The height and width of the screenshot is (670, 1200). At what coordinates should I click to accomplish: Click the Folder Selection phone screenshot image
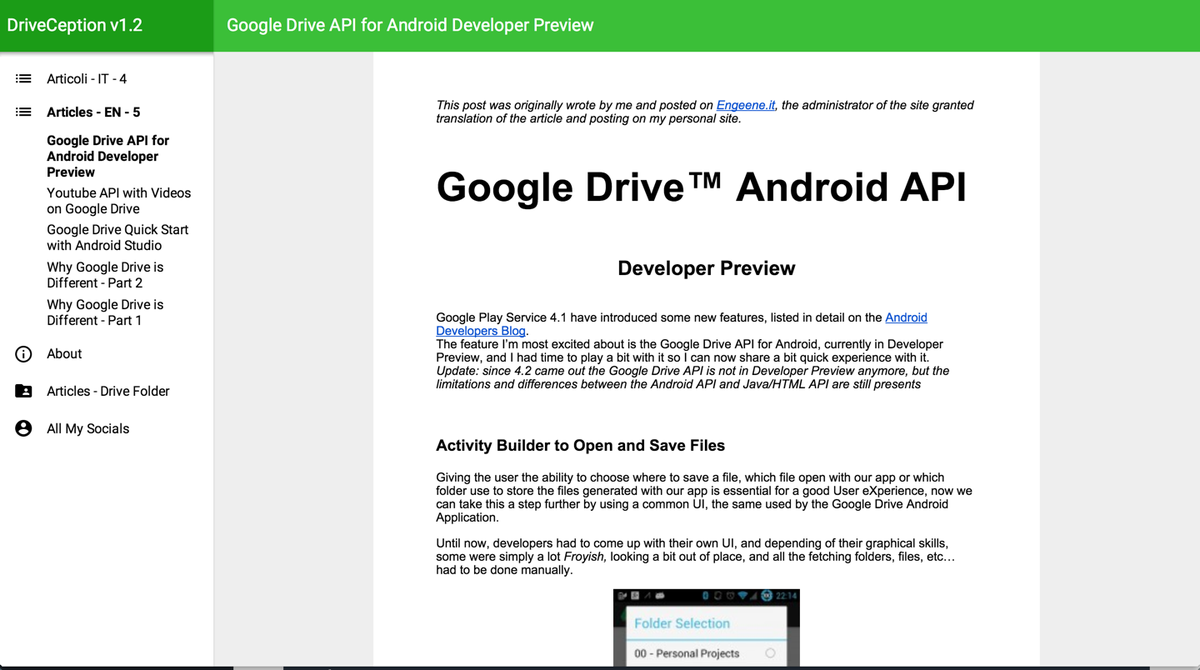pos(706,628)
